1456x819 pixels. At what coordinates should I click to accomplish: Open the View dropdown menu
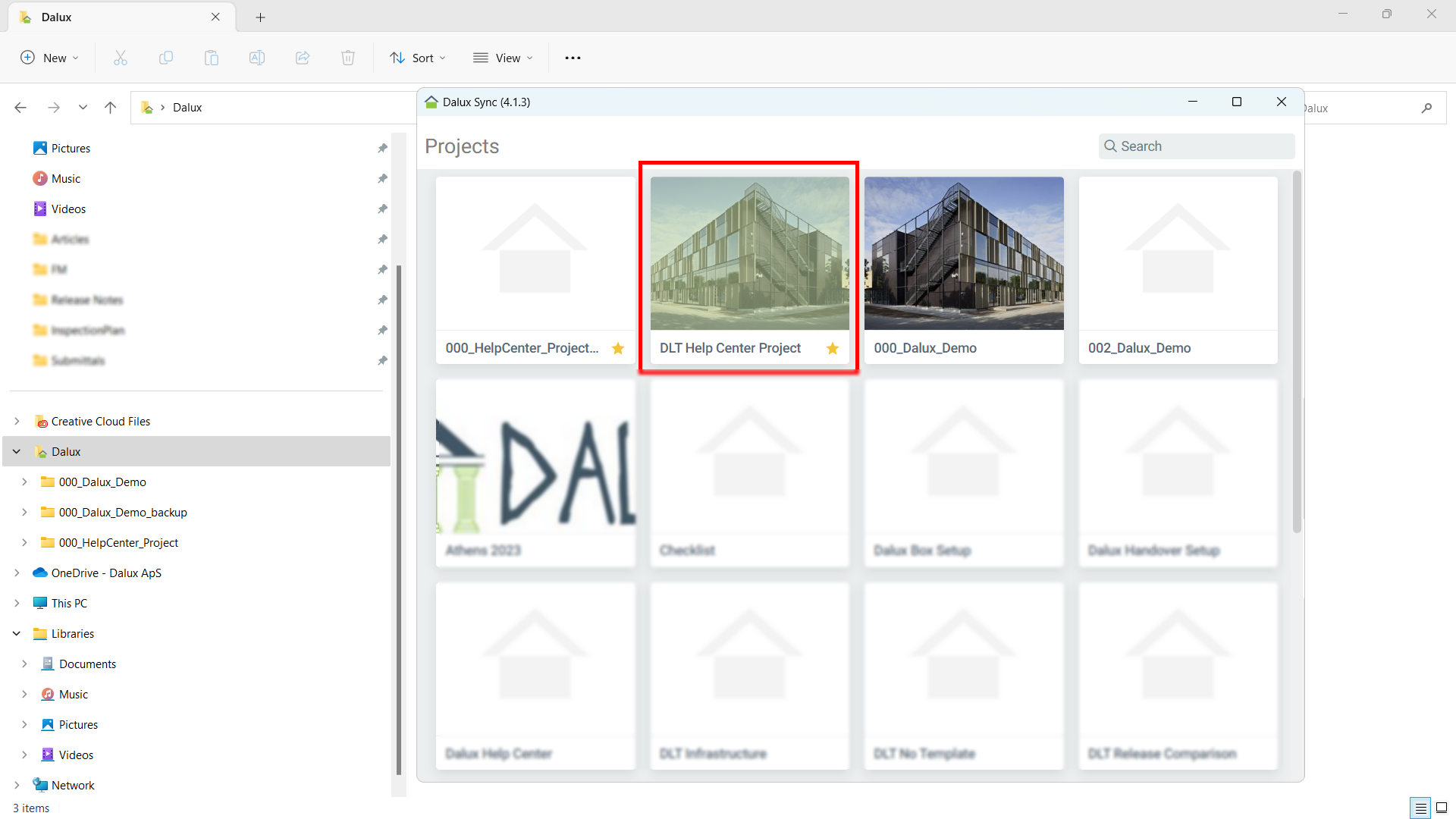point(503,58)
